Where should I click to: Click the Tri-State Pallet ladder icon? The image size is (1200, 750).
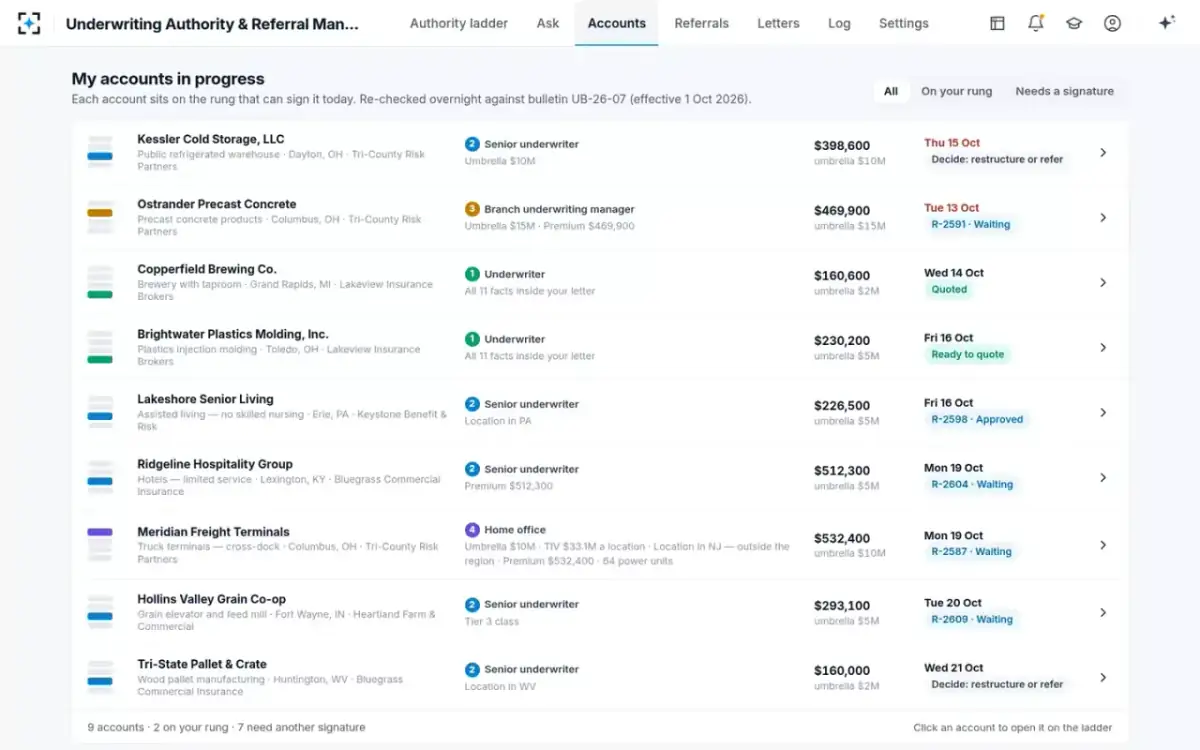(100, 678)
